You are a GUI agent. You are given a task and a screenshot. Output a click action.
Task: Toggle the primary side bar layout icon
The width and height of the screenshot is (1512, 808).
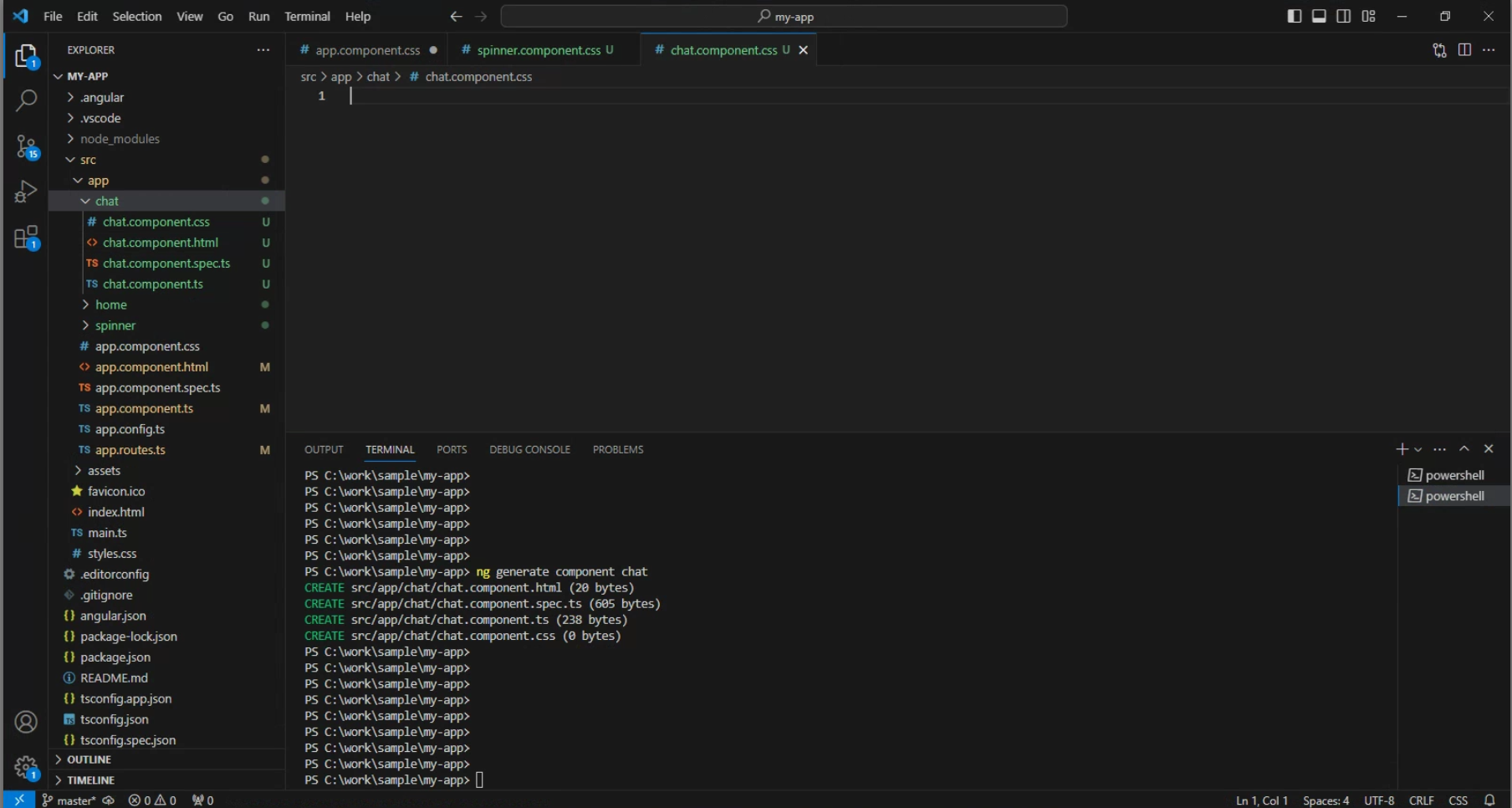click(x=1294, y=16)
